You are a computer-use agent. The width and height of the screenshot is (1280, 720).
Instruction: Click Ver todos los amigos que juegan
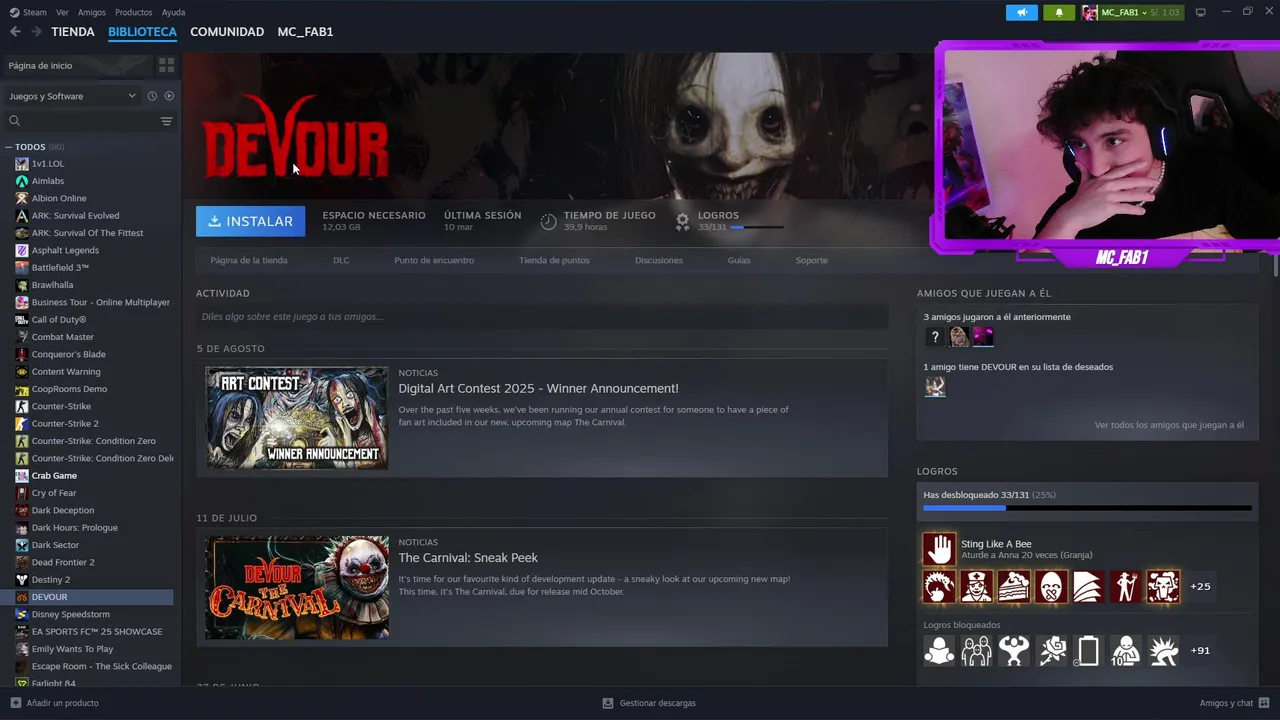click(x=1169, y=425)
